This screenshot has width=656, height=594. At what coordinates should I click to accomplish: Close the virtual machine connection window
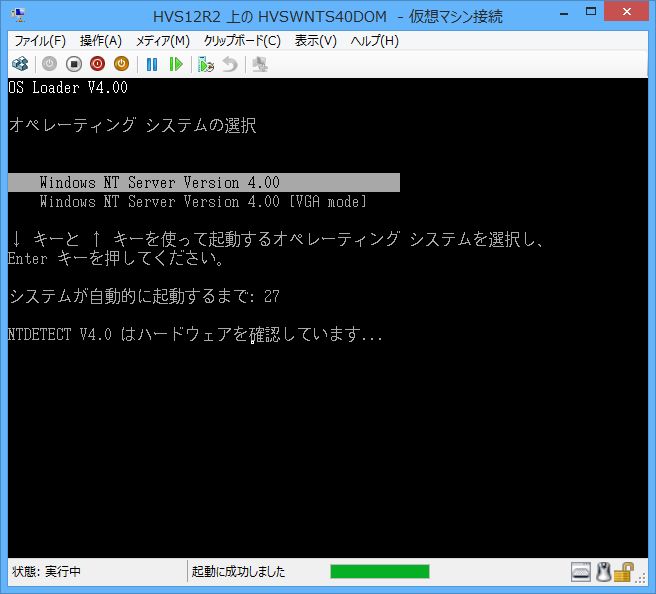tap(626, 12)
